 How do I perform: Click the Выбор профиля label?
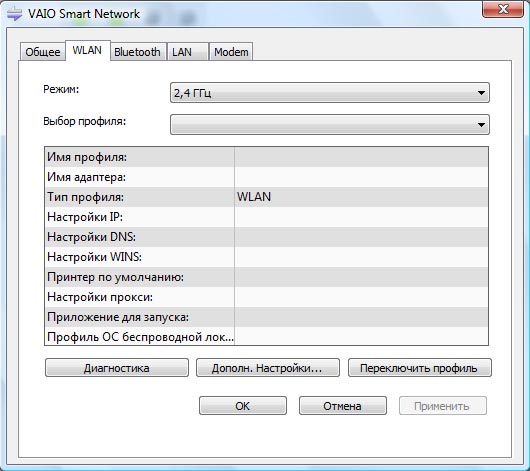85,121
